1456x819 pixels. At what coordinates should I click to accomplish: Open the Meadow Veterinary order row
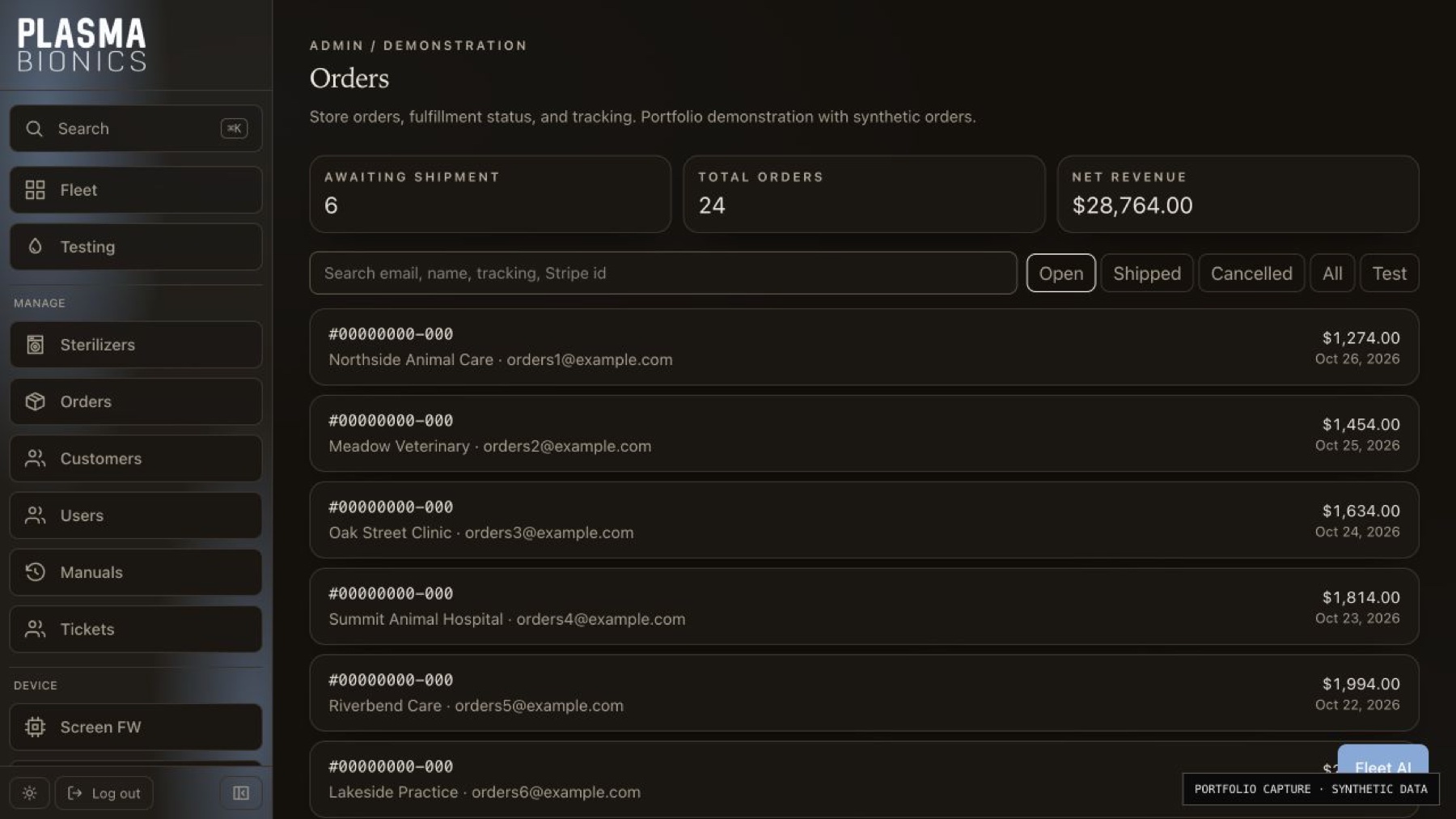tap(864, 434)
